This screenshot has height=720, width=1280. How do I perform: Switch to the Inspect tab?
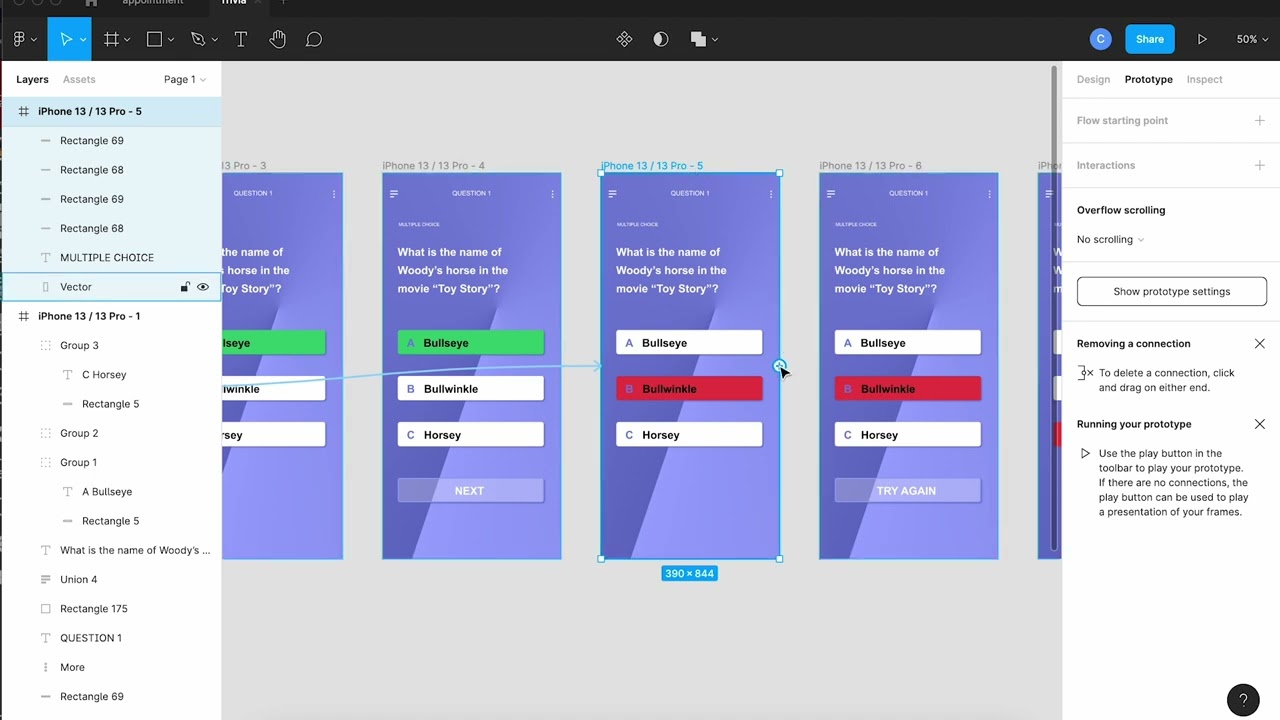tap(1204, 79)
